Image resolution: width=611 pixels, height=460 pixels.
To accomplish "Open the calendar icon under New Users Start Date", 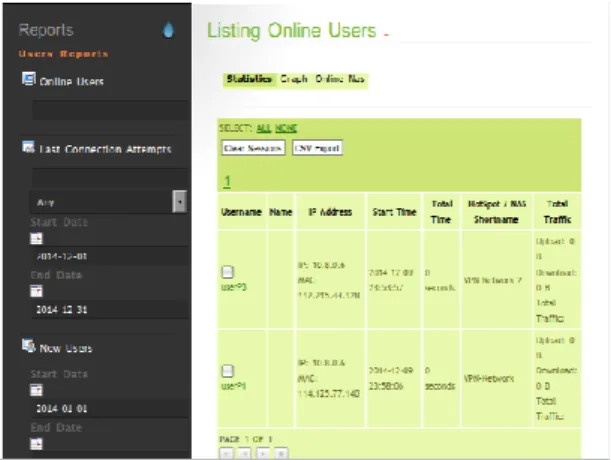I will click(x=36, y=390).
